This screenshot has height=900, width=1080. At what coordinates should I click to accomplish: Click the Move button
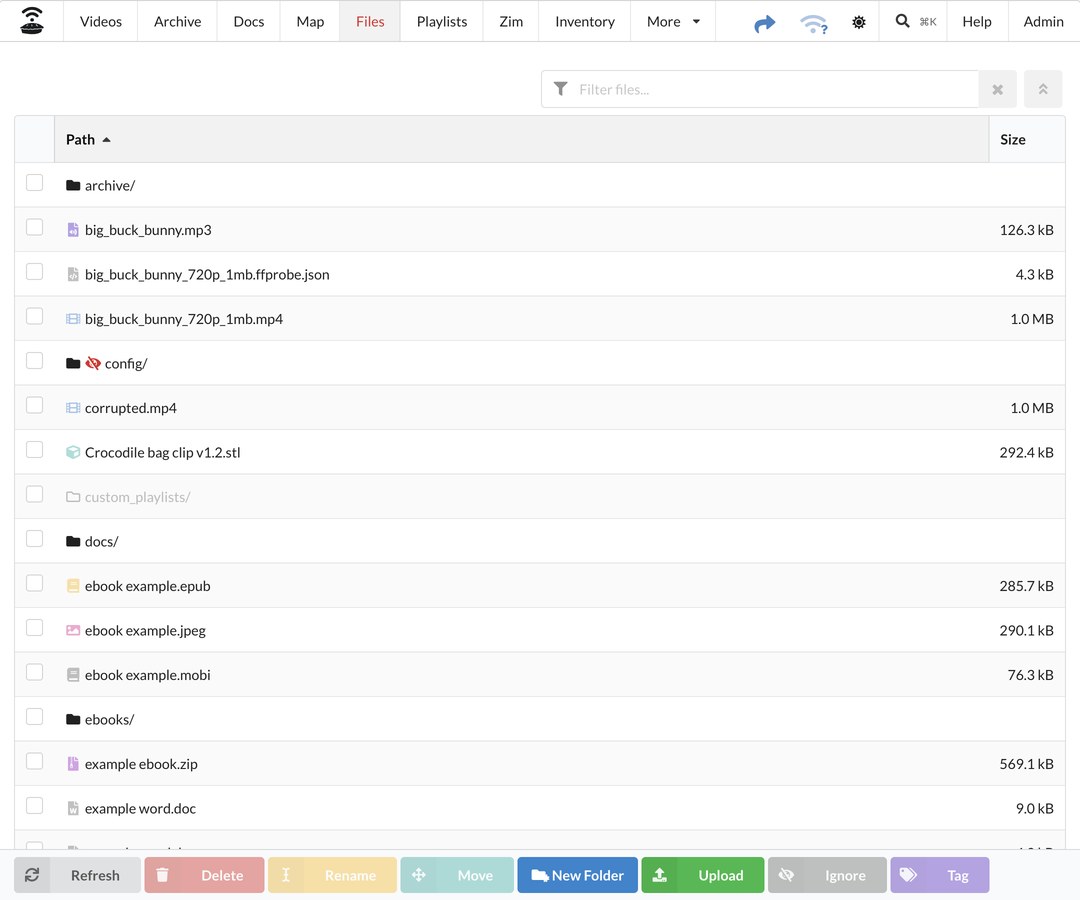pos(457,875)
